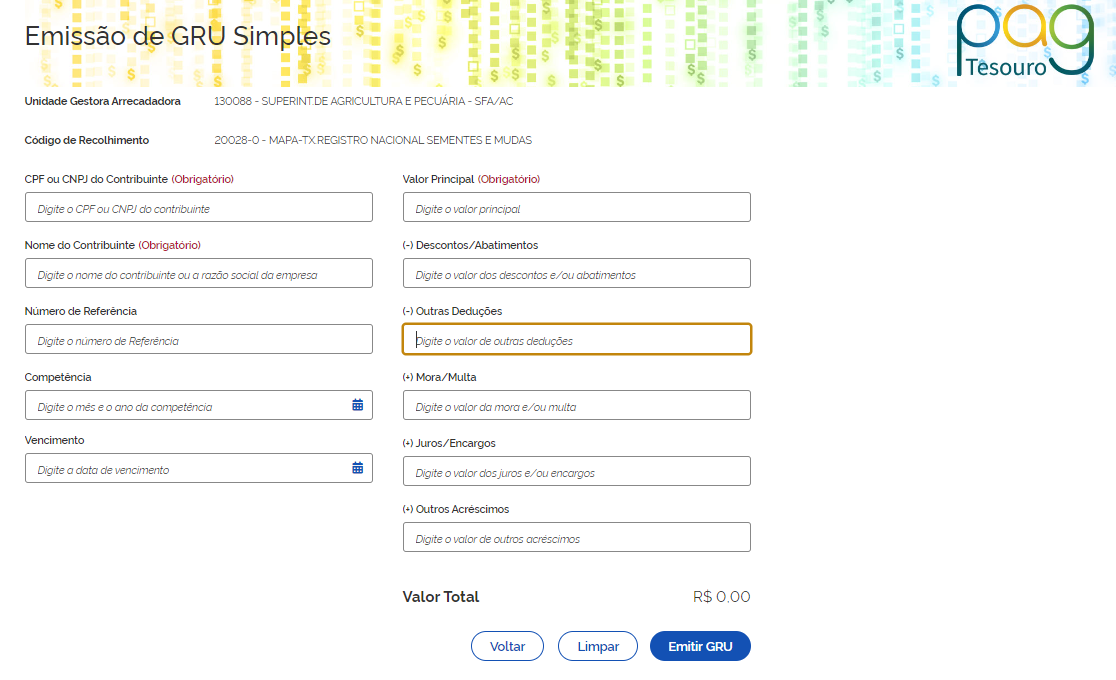The width and height of the screenshot is (1116, 680).
Task: Click the Descontos/Abatimentos input field
Action: pos(576,274)
